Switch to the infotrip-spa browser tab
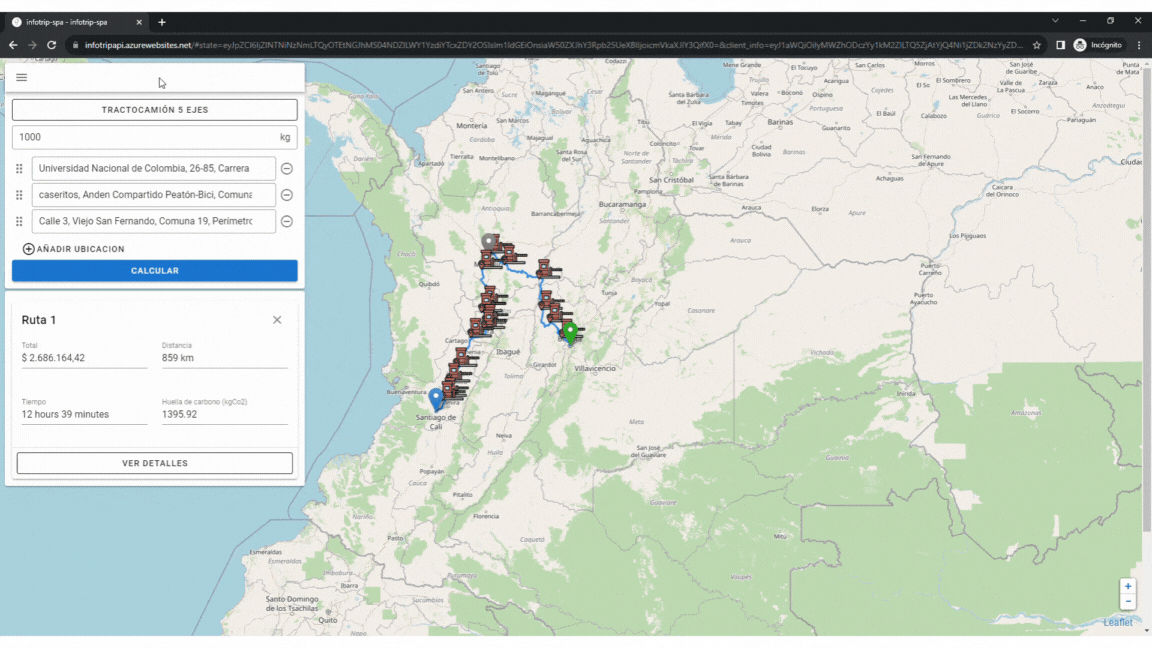The height and width of the screenshot is (648, 1152). [75, 22]
